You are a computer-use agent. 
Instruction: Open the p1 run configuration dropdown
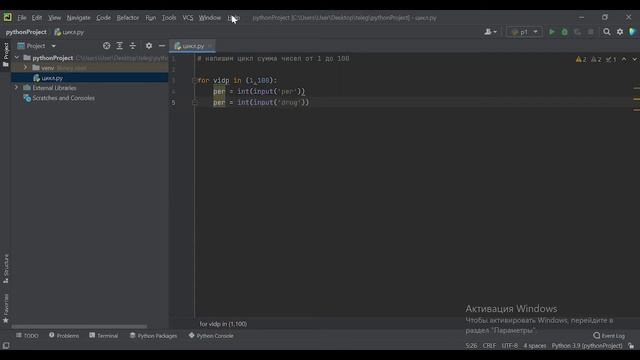click(524, 32)
